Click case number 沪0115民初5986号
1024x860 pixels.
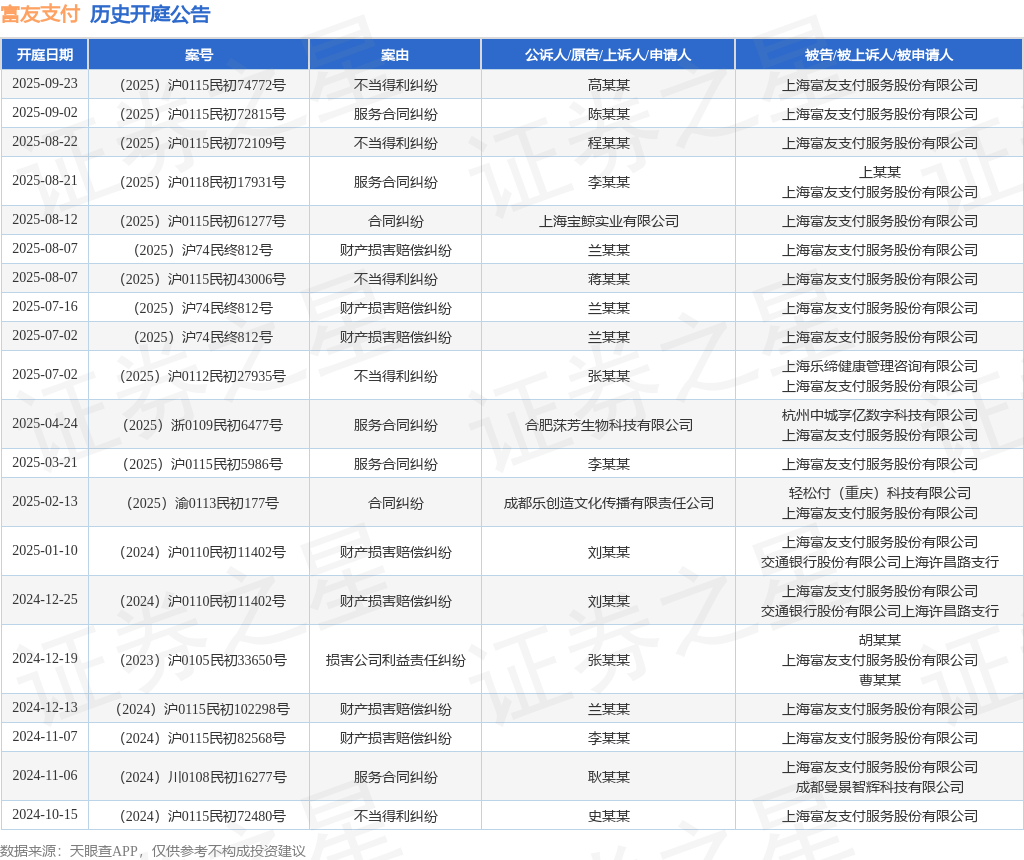[x=202, y=464]
